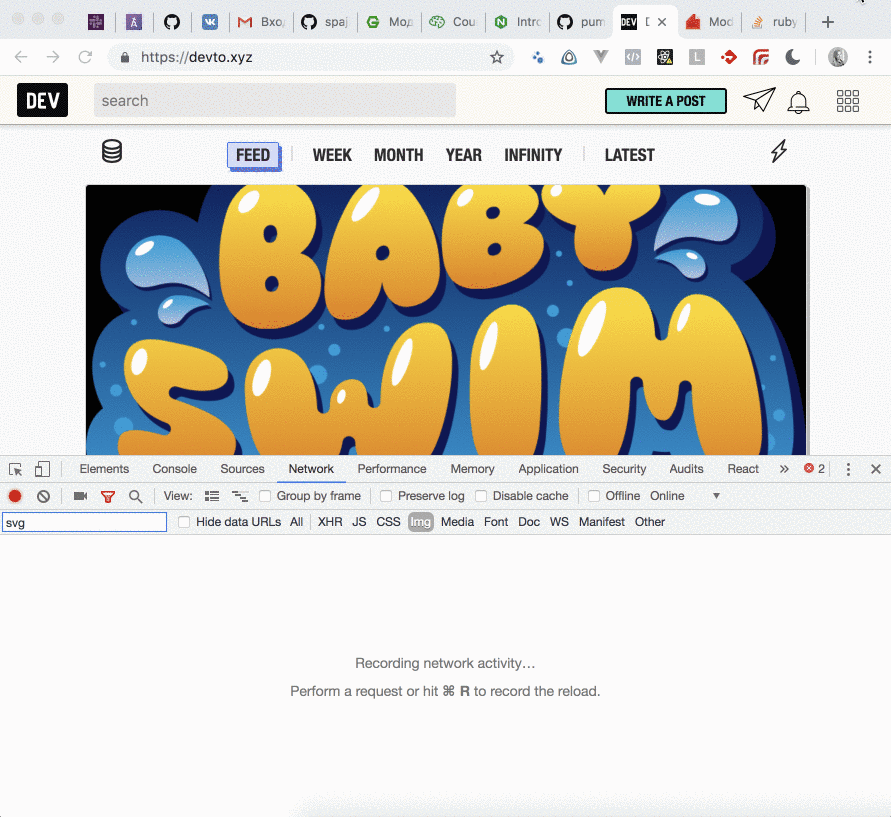Image resolution: width=891 pixels, height=817 pixels.
Task: Open the notifications bell
Action: point(798,101)
